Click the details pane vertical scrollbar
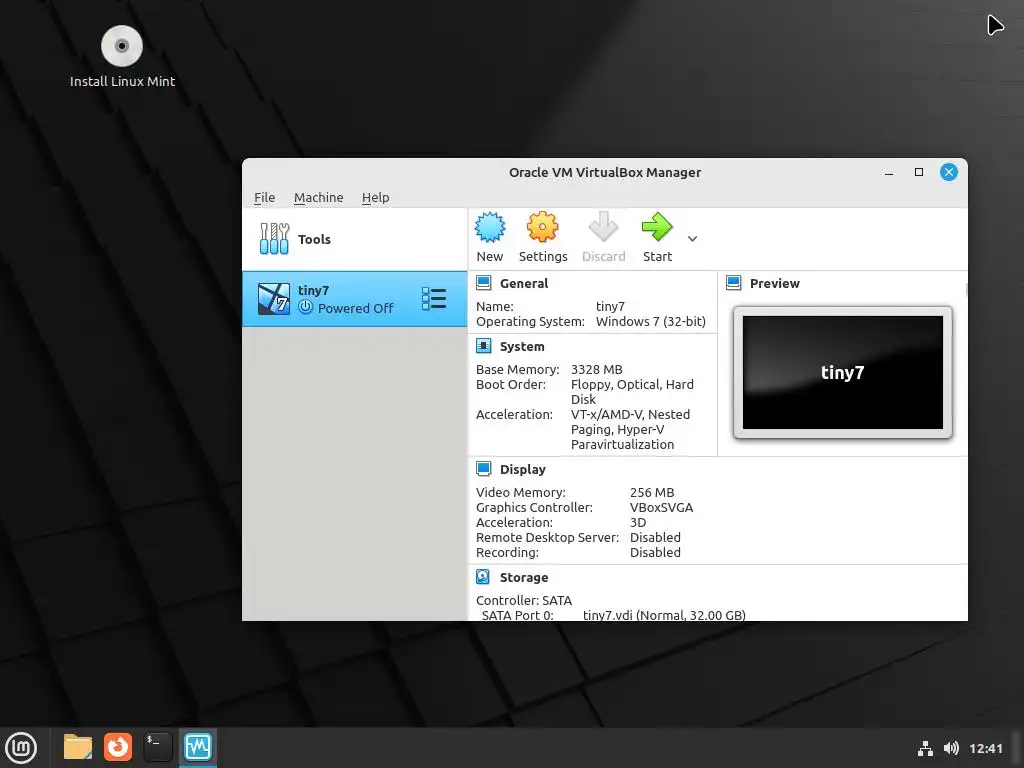Screen dimensions: 1024x768 click(x=965, y=289)
